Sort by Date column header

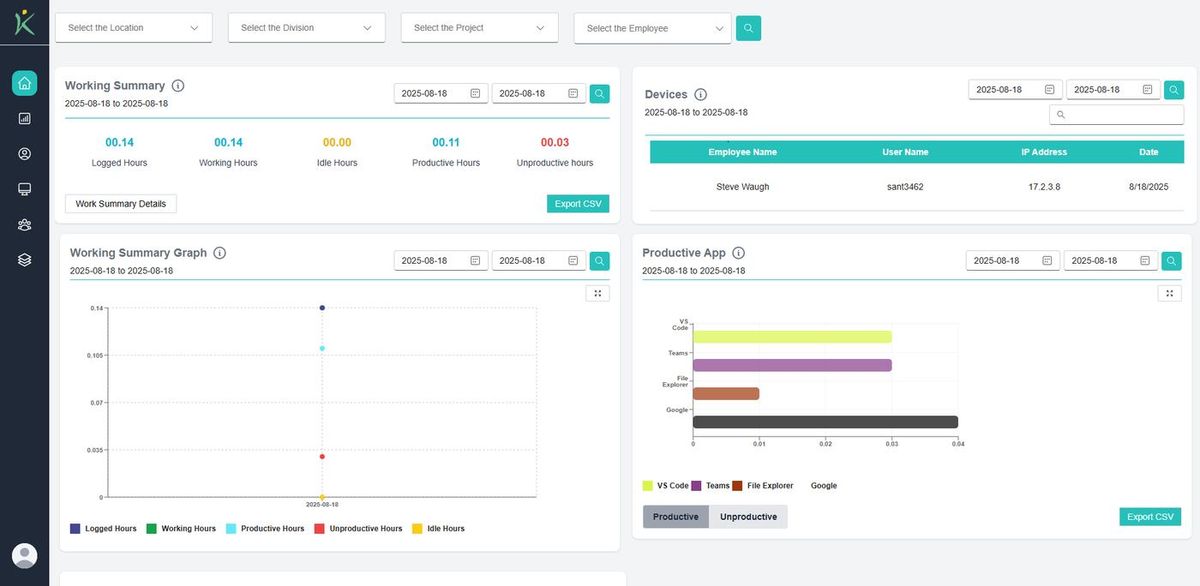[1148, 152]
